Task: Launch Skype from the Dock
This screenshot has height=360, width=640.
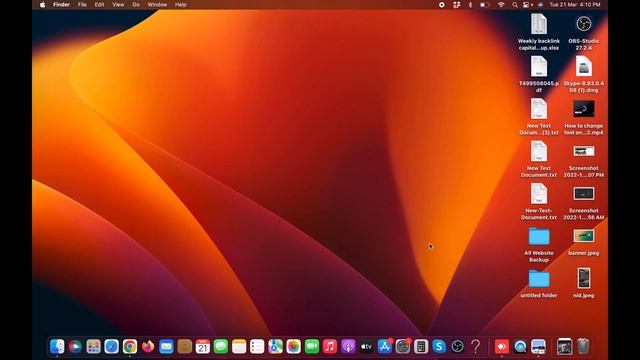Action: tap(439, 347)
